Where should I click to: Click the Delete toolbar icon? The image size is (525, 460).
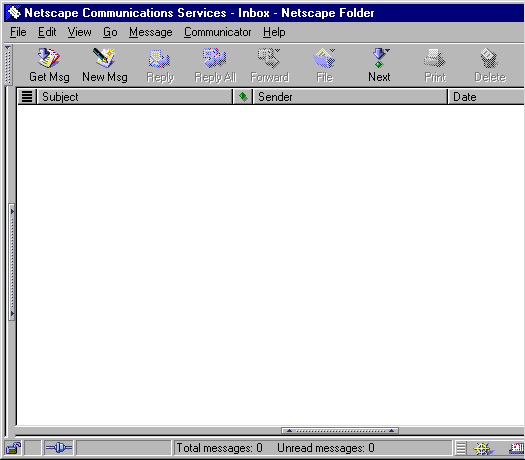tap(489, 58)
